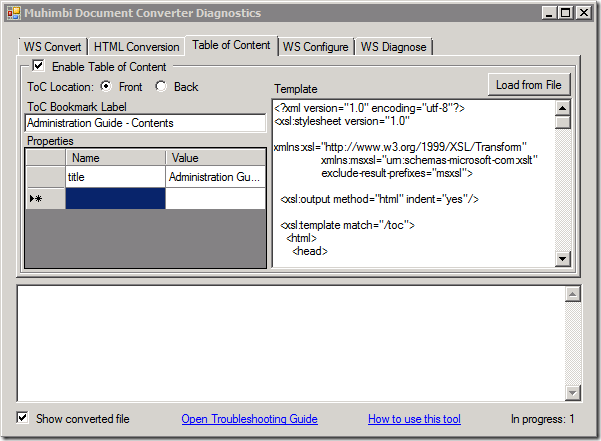Switch to WS Convert tab

point(53,47)
